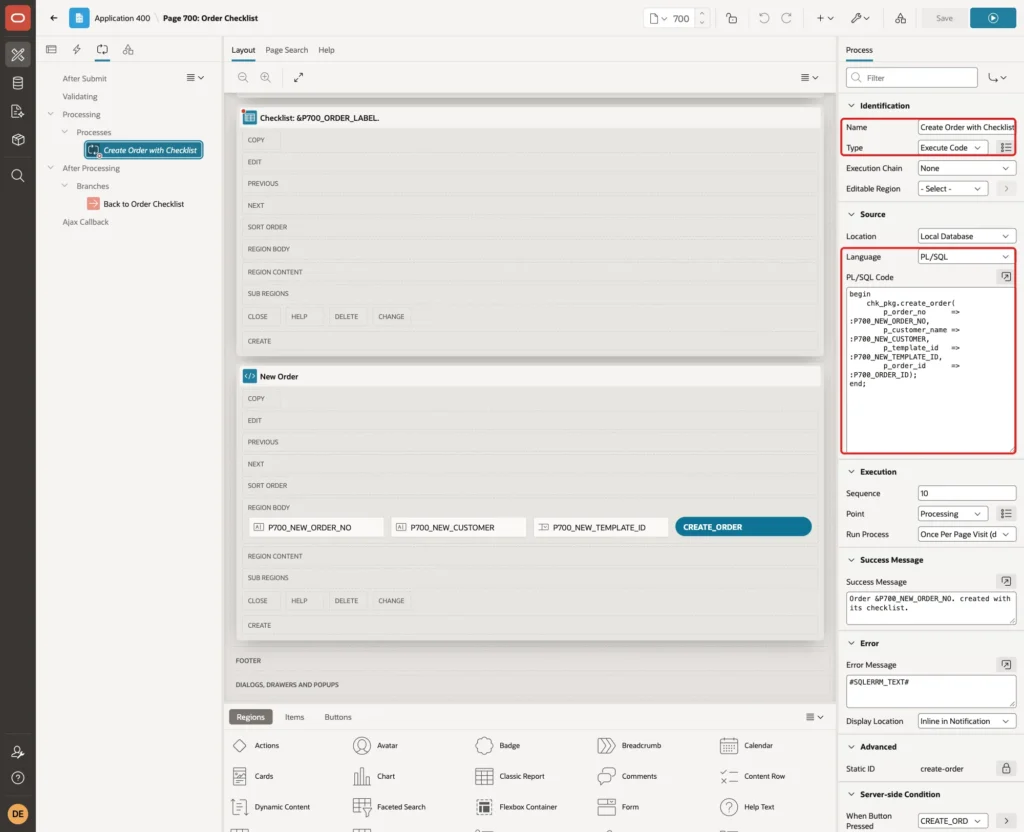Screen dimensions: 1024x832
Task: Collapse the After Processing tree node
Action: click(51, 168)
